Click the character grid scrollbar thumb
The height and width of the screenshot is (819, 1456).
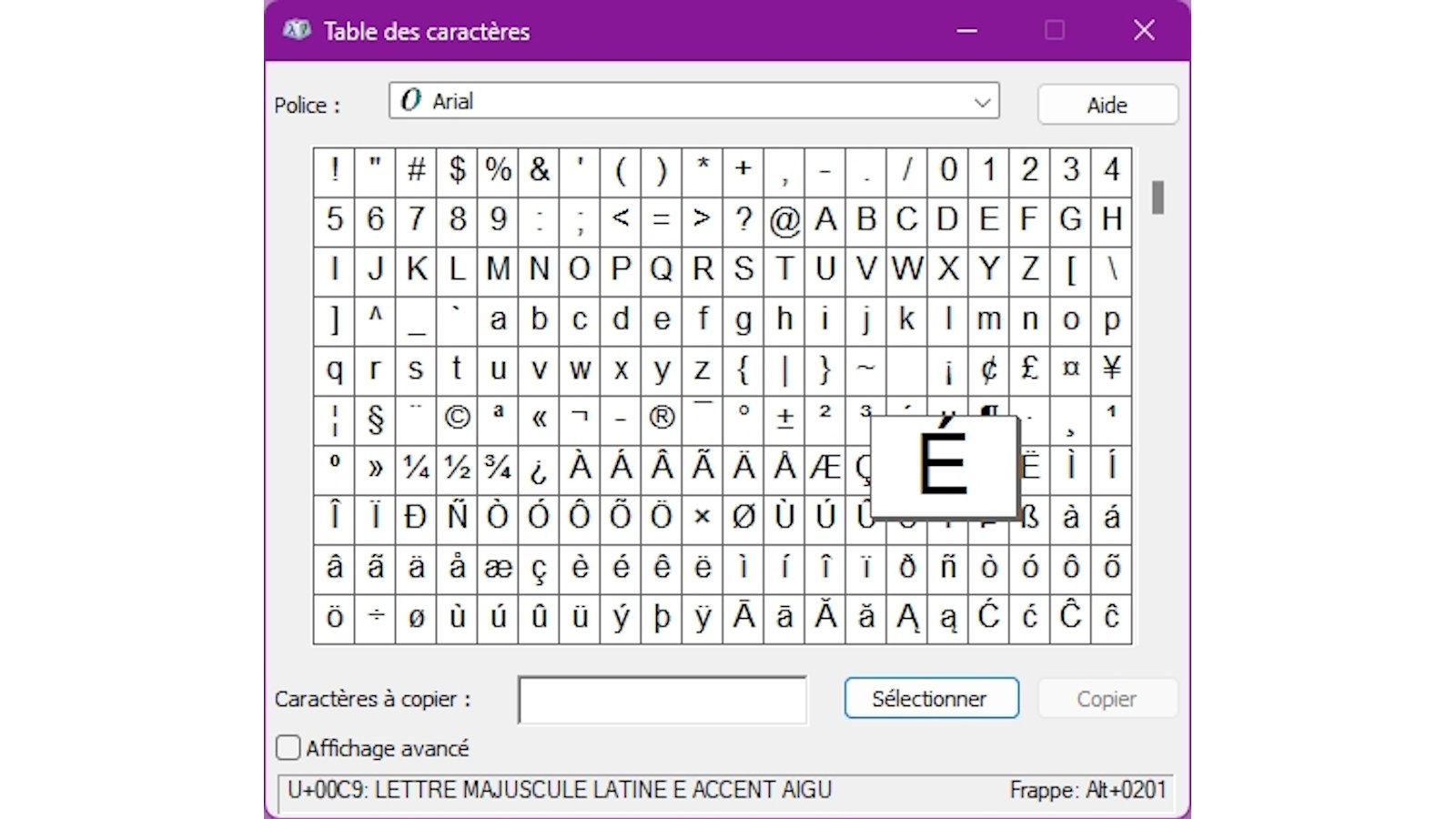[x=1158, y=197]
